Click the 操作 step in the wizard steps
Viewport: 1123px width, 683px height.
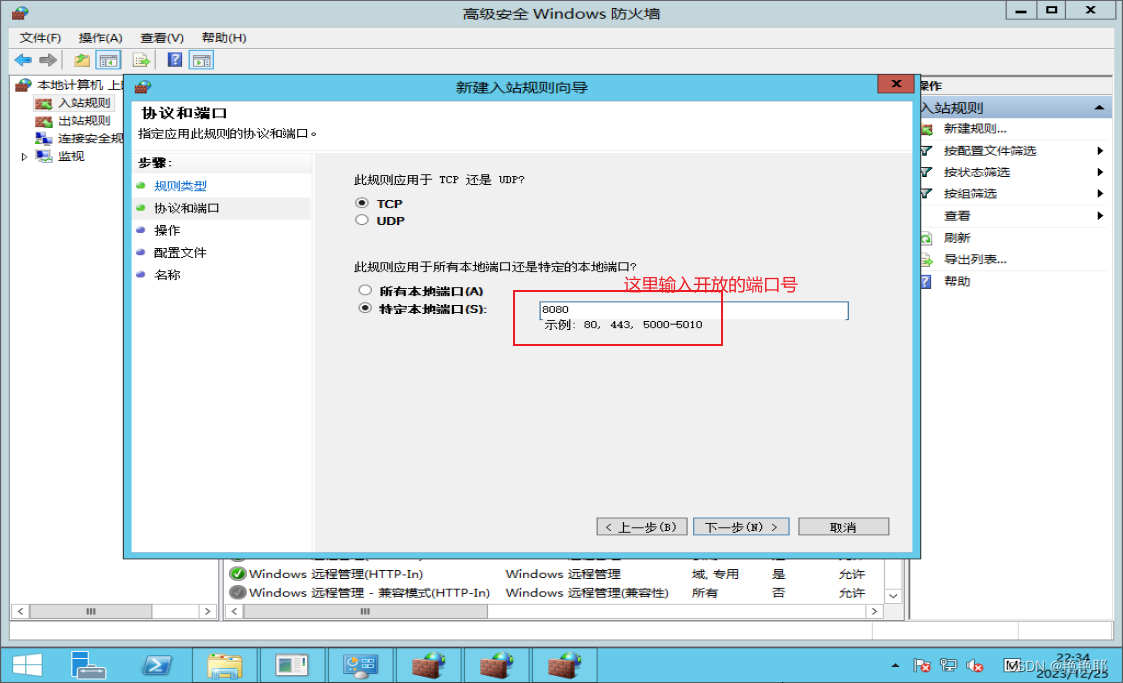(x=167, y=231)
